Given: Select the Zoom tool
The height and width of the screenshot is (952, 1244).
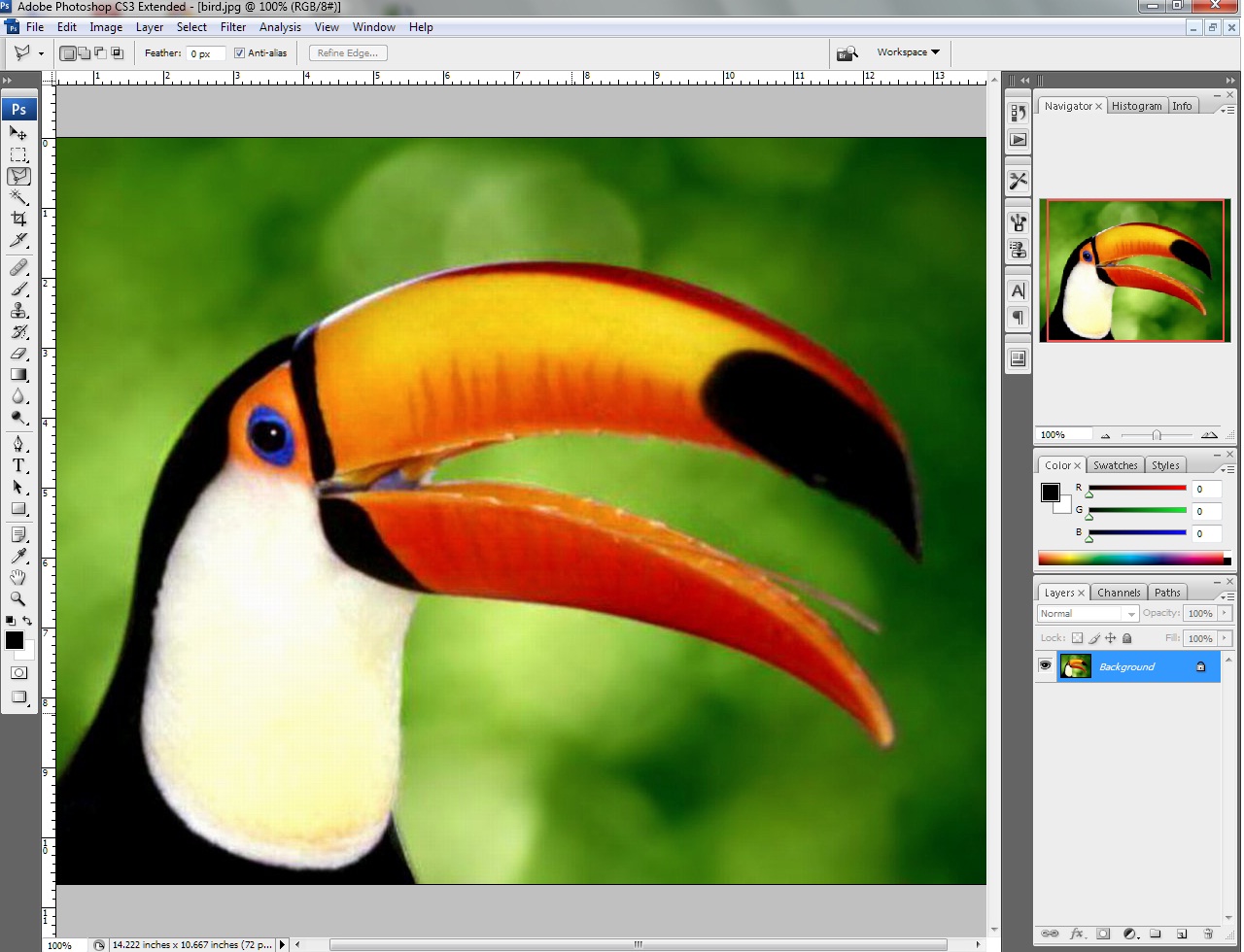Looking at the screenshot, I should tap(18, 598).
